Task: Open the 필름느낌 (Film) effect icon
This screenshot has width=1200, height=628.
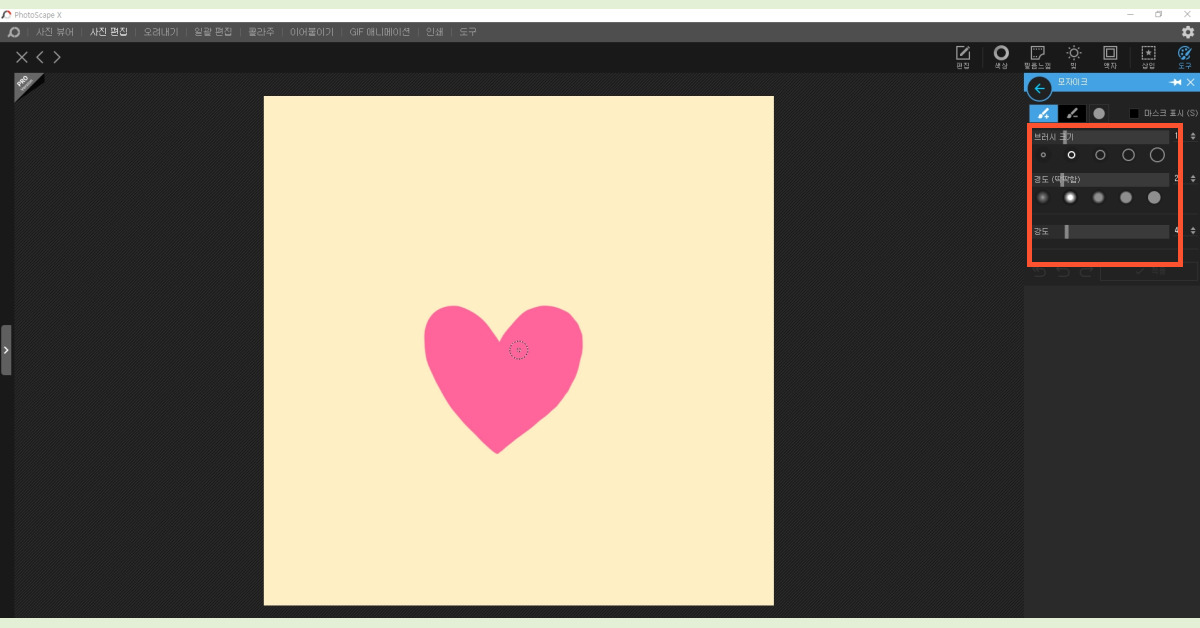Action: (1037, 56)
